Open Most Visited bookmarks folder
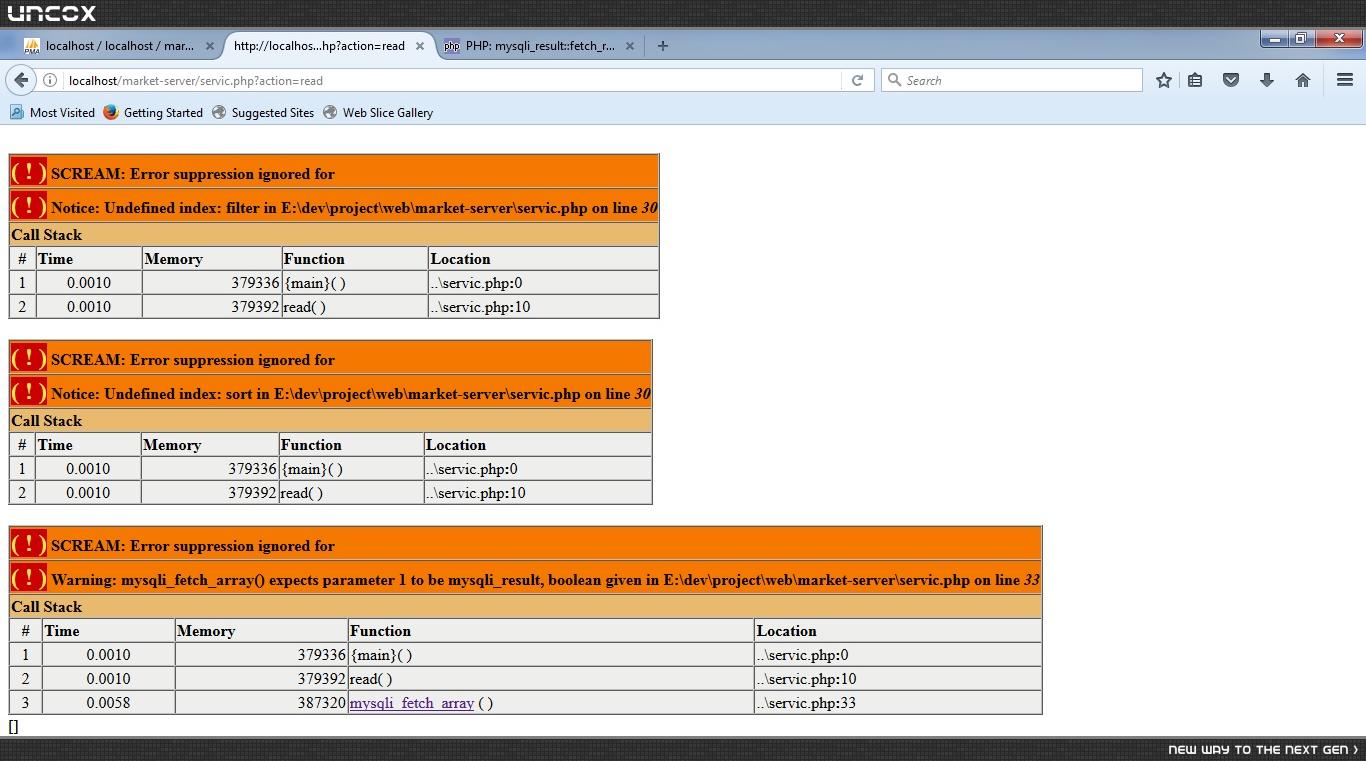 (52, 112)
